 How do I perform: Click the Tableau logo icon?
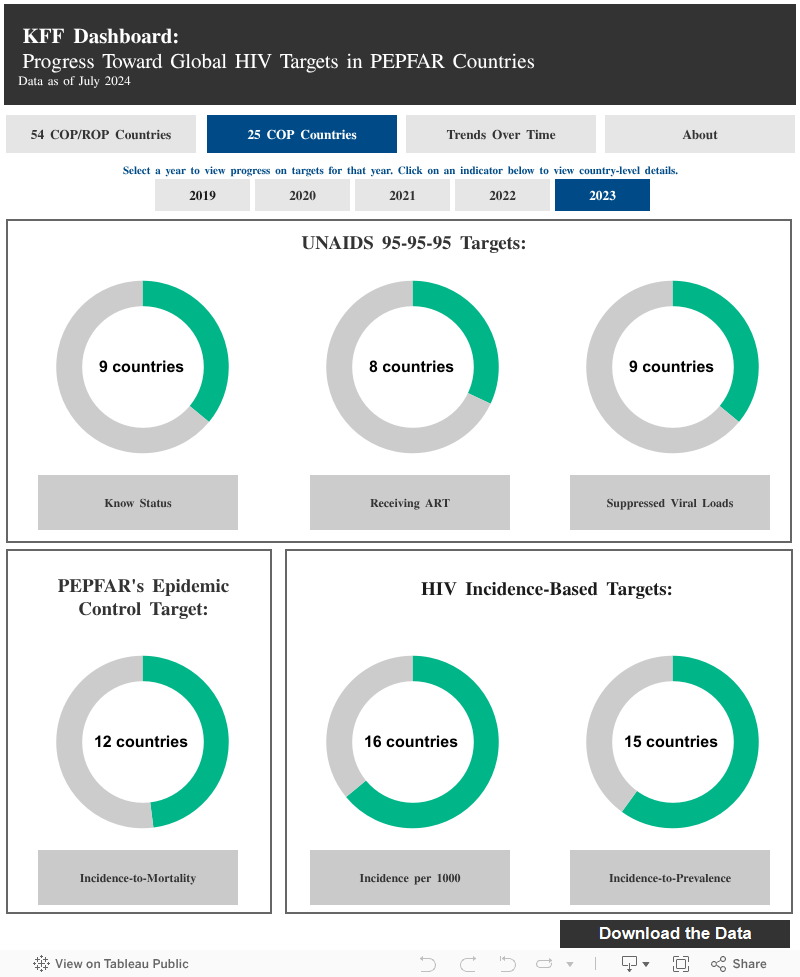(41, 964)
